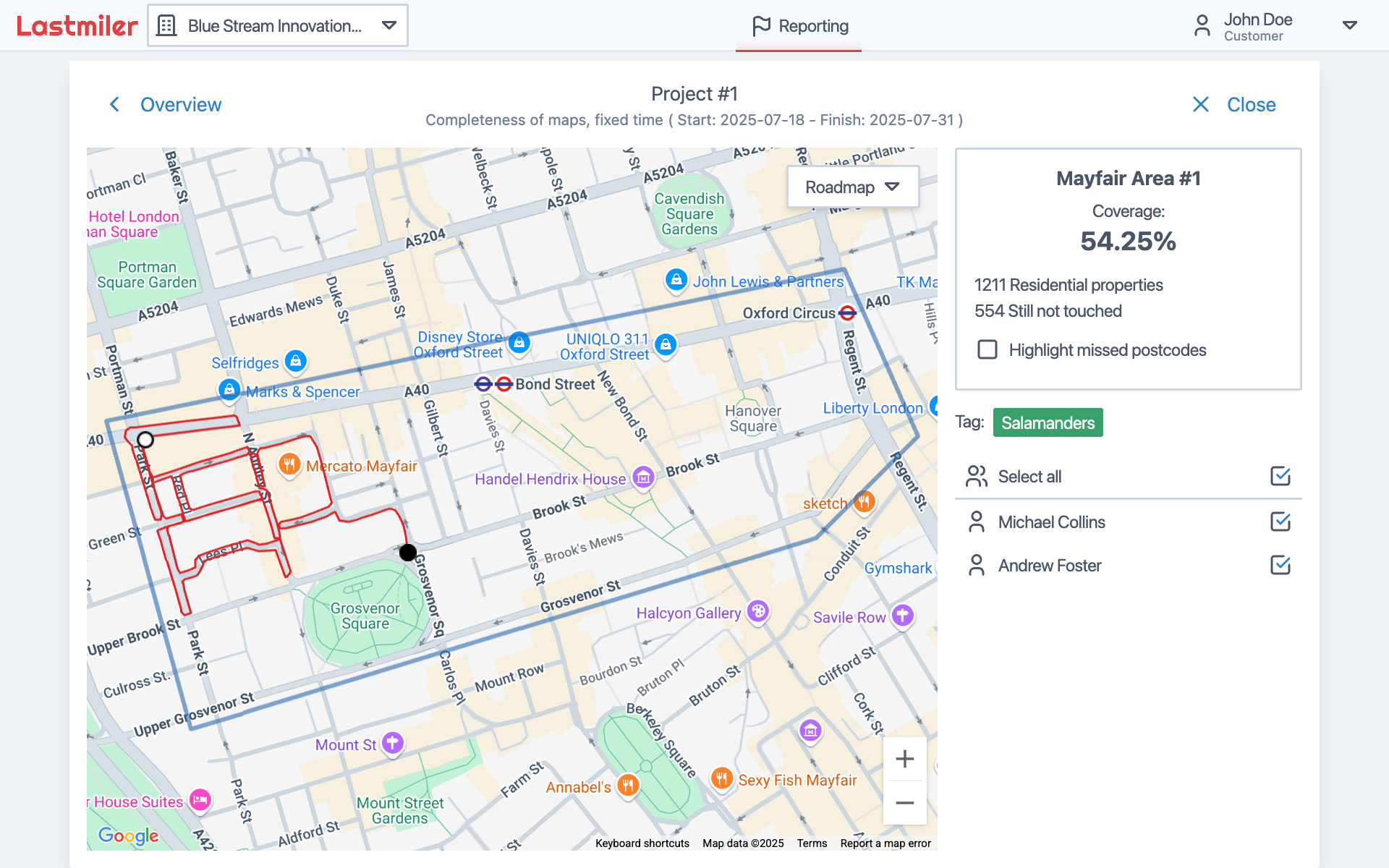Open Keyboard shortcuts on the map

coord(642,843)
